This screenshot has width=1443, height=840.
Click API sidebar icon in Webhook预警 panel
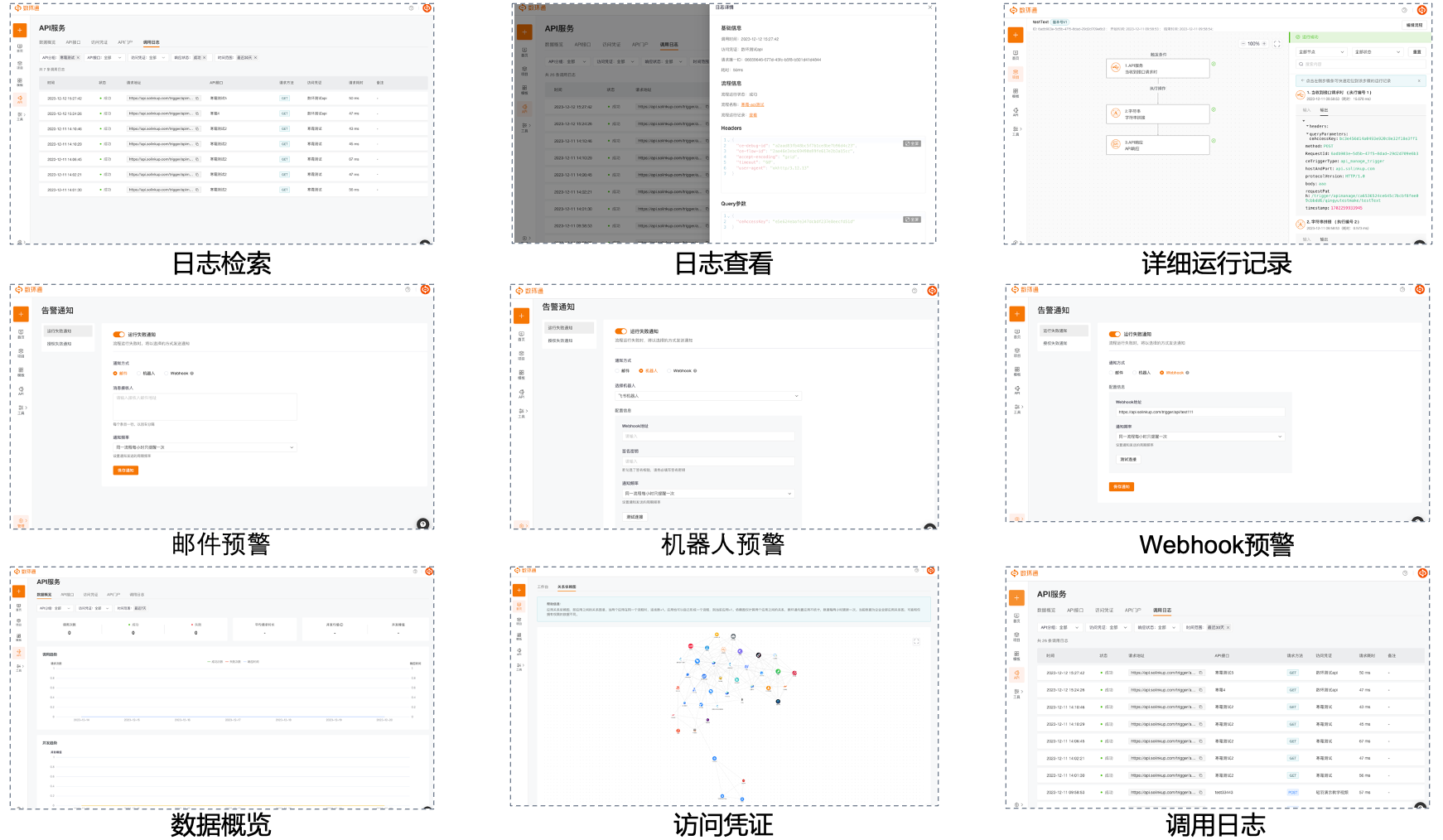[x=1016, y=389]
